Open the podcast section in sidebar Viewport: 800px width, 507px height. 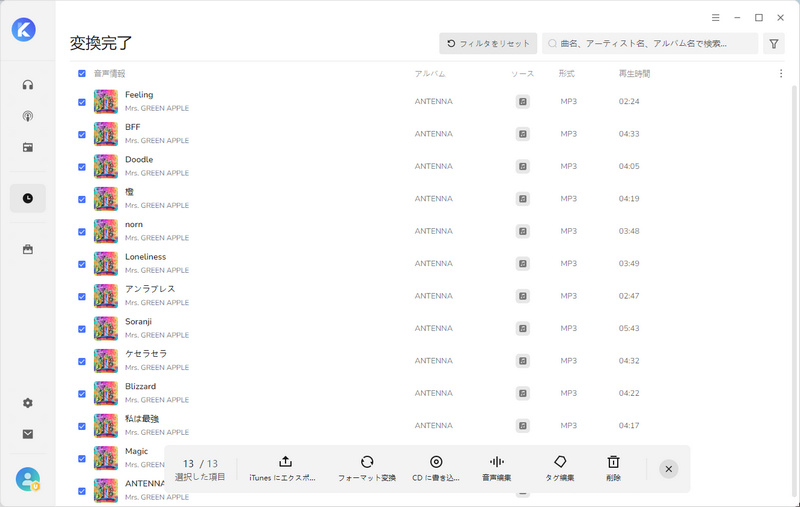[x=28, y=116]
